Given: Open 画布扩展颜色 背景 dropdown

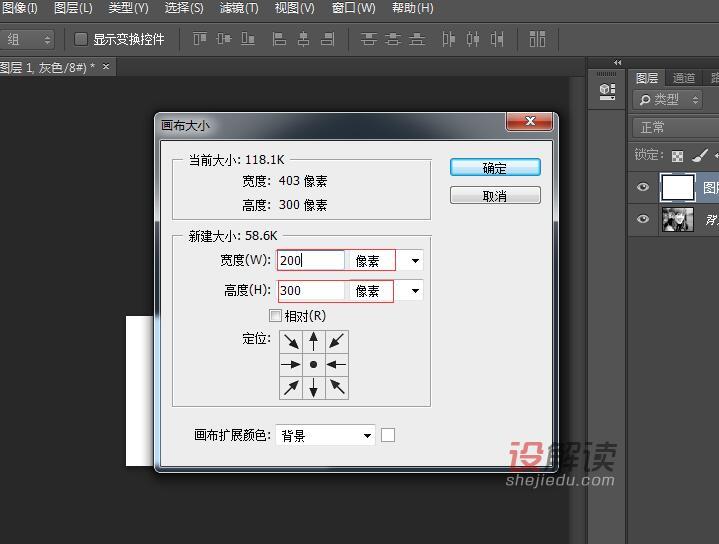Looking at the screenshot, I should coord(326,435).
